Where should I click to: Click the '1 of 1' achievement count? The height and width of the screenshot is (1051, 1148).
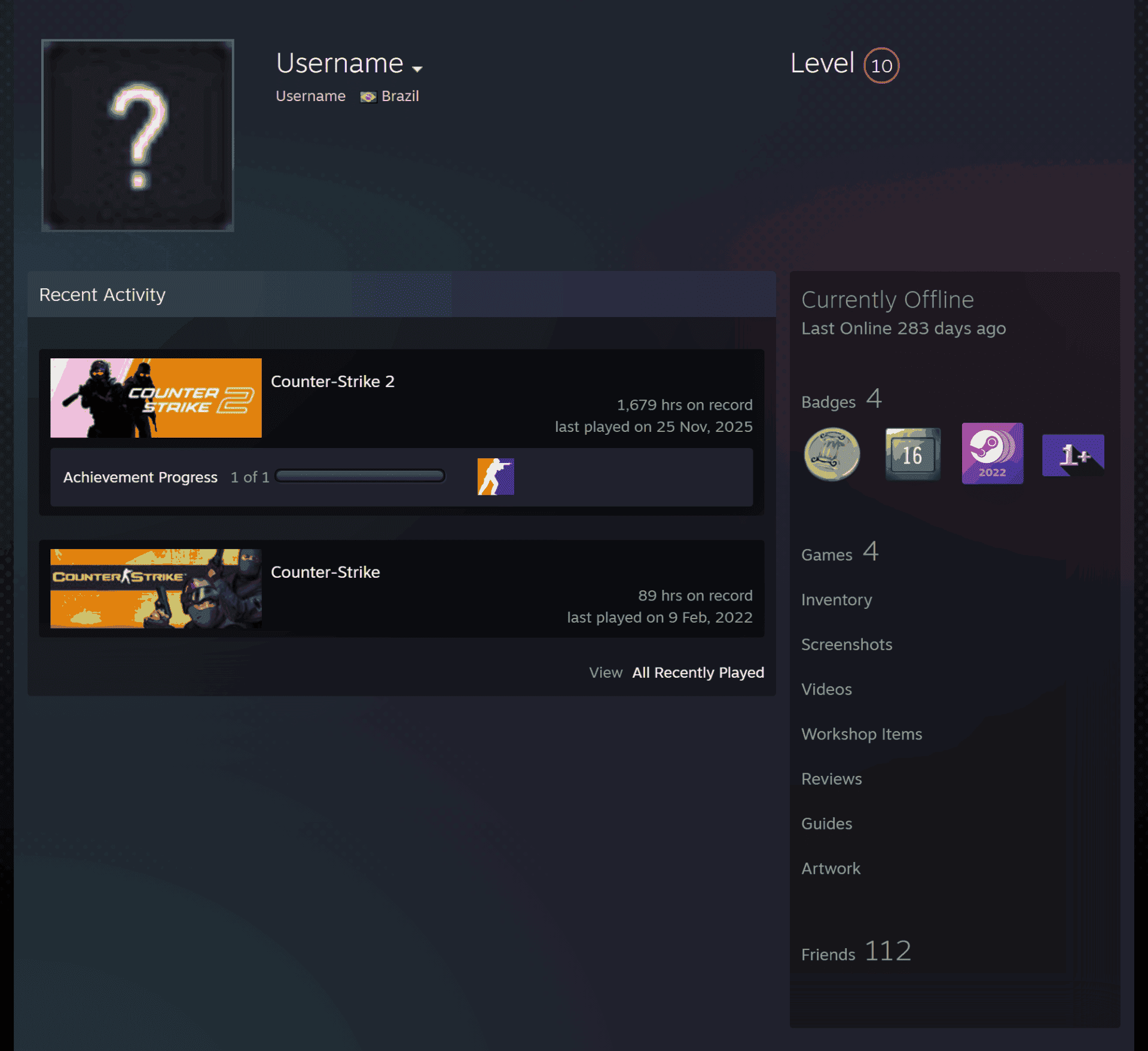point(250,477)
